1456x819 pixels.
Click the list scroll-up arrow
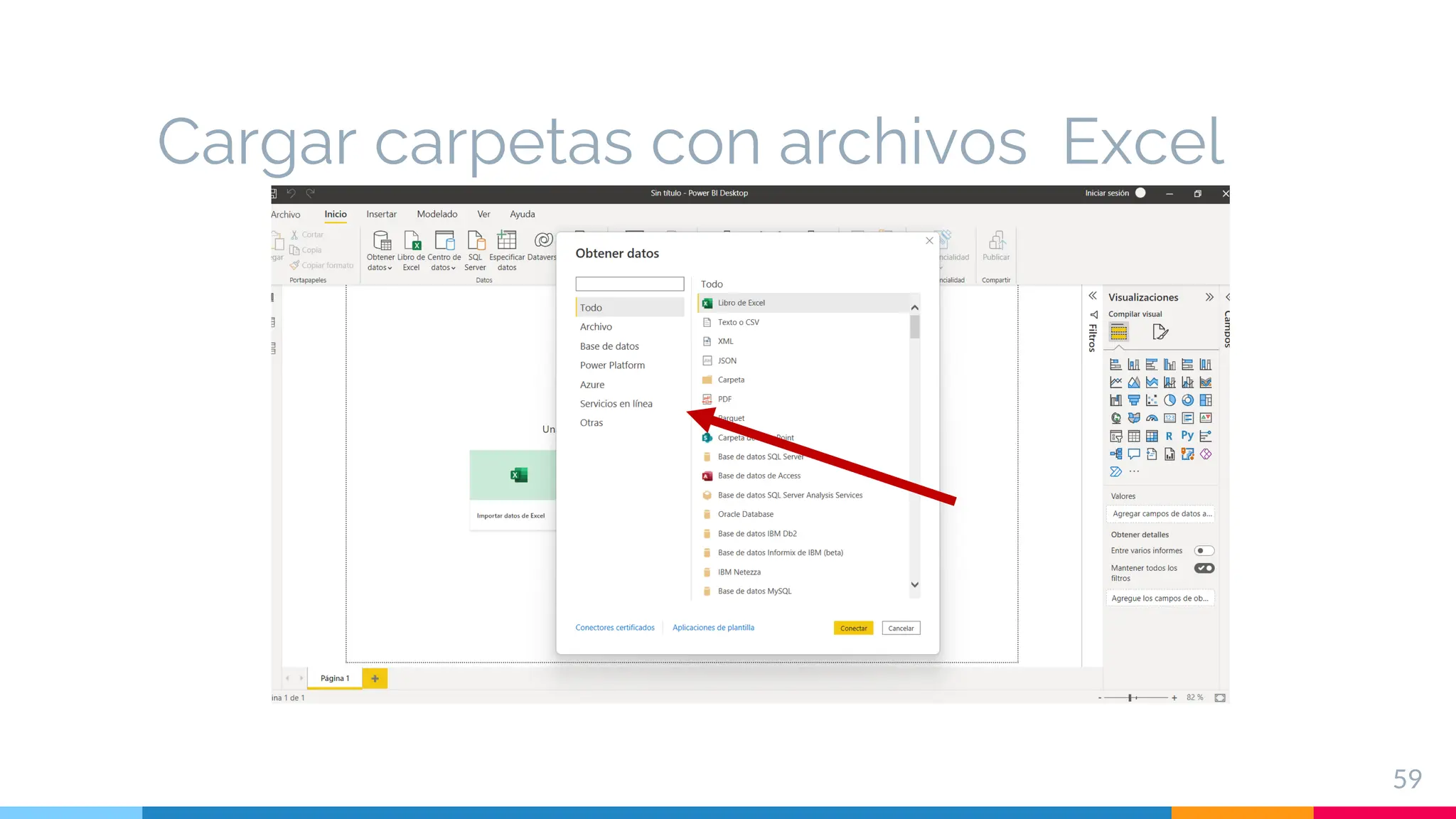tap(915, 307)
